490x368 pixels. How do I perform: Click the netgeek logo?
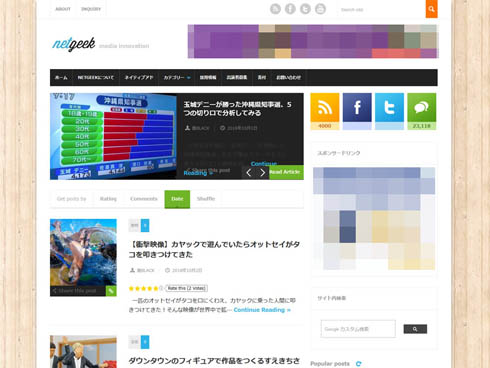(x=74, y=44)
